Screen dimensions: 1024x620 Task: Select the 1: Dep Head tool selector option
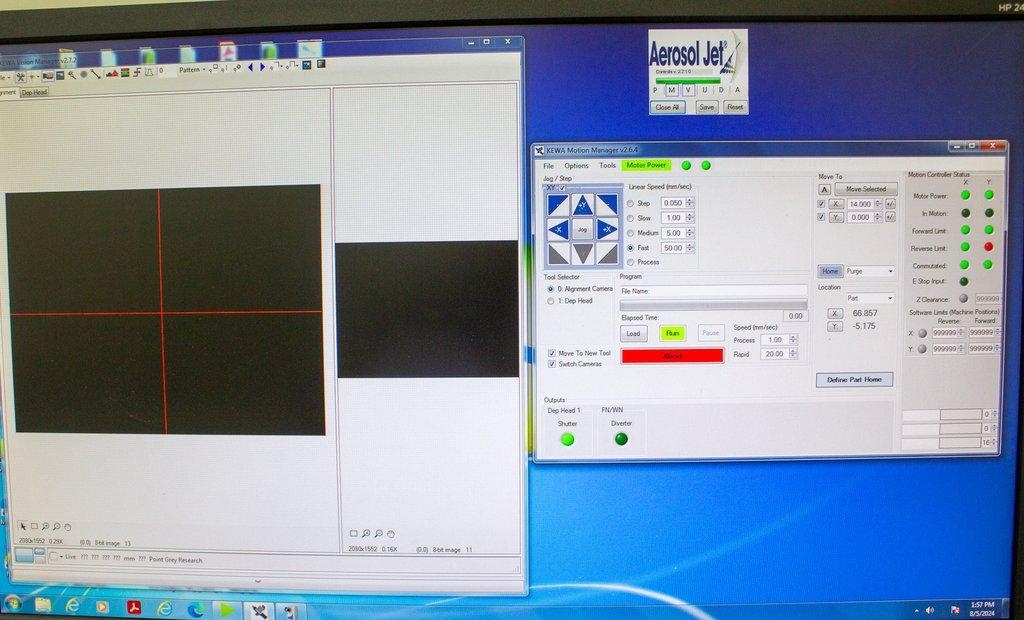[552, 301]
